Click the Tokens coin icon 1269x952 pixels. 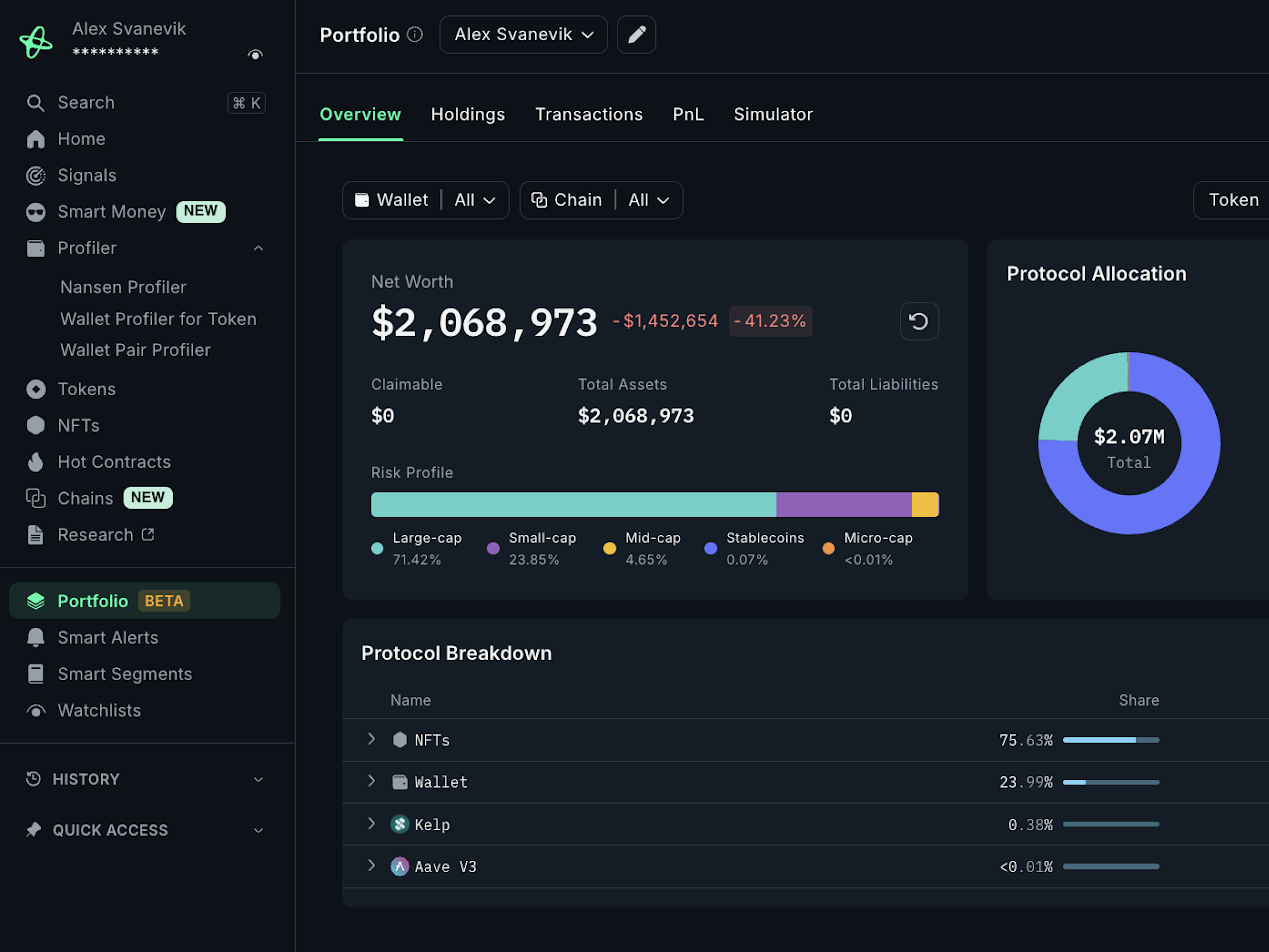point(36,389)
